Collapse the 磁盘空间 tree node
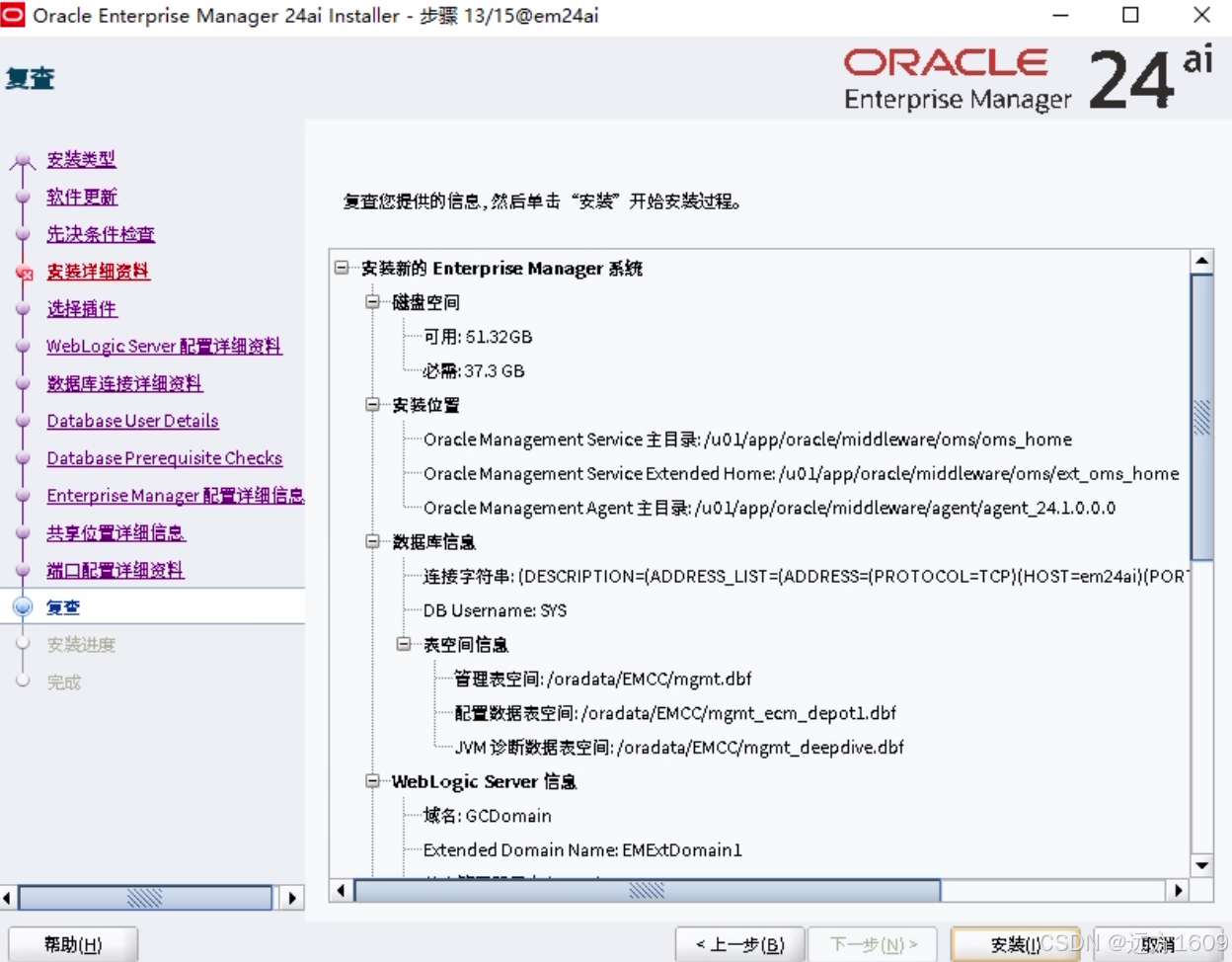The height and width of the screenshot is (962, 1232). click(x=371, y=302)
